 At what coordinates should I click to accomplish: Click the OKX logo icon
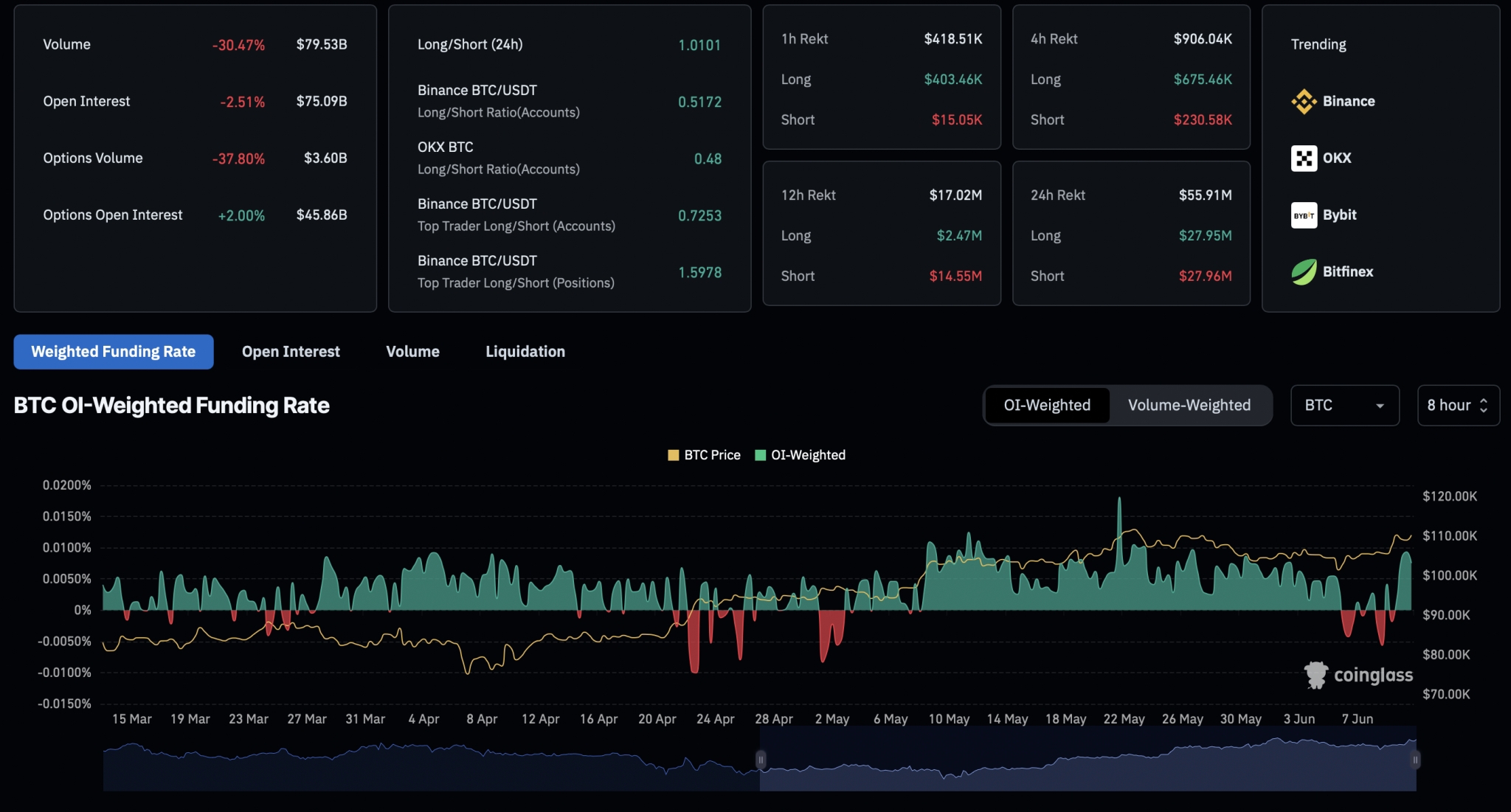[x=1304, y=159]
